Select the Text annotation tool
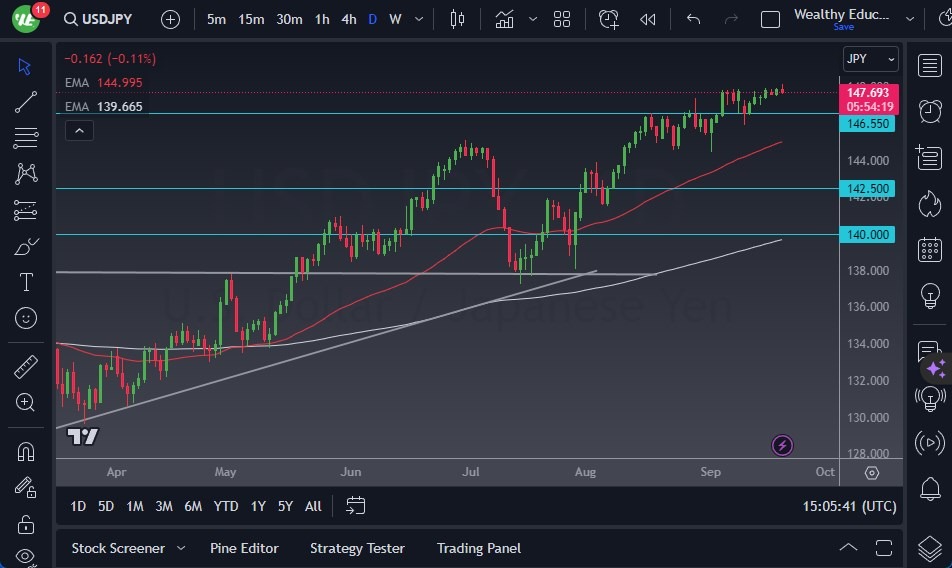The width and height of the screenshot is (952, 568). (x=26, y=282)
